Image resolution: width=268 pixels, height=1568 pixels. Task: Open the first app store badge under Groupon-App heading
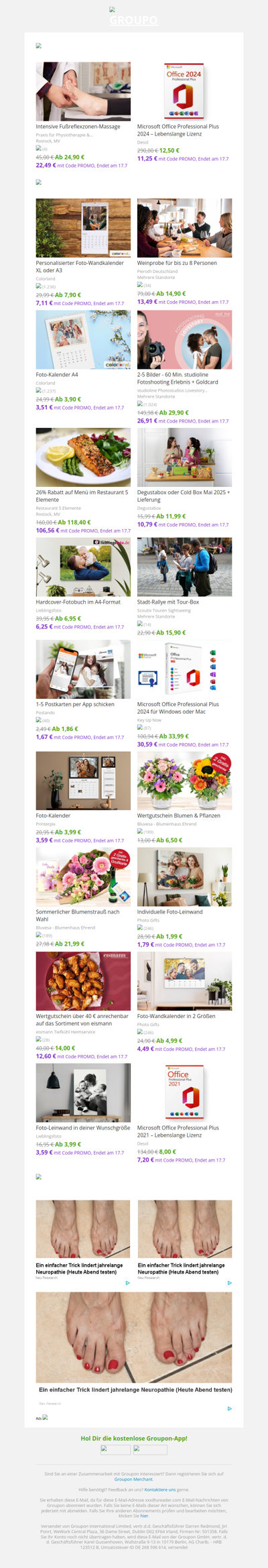(x=115, y=1450)
